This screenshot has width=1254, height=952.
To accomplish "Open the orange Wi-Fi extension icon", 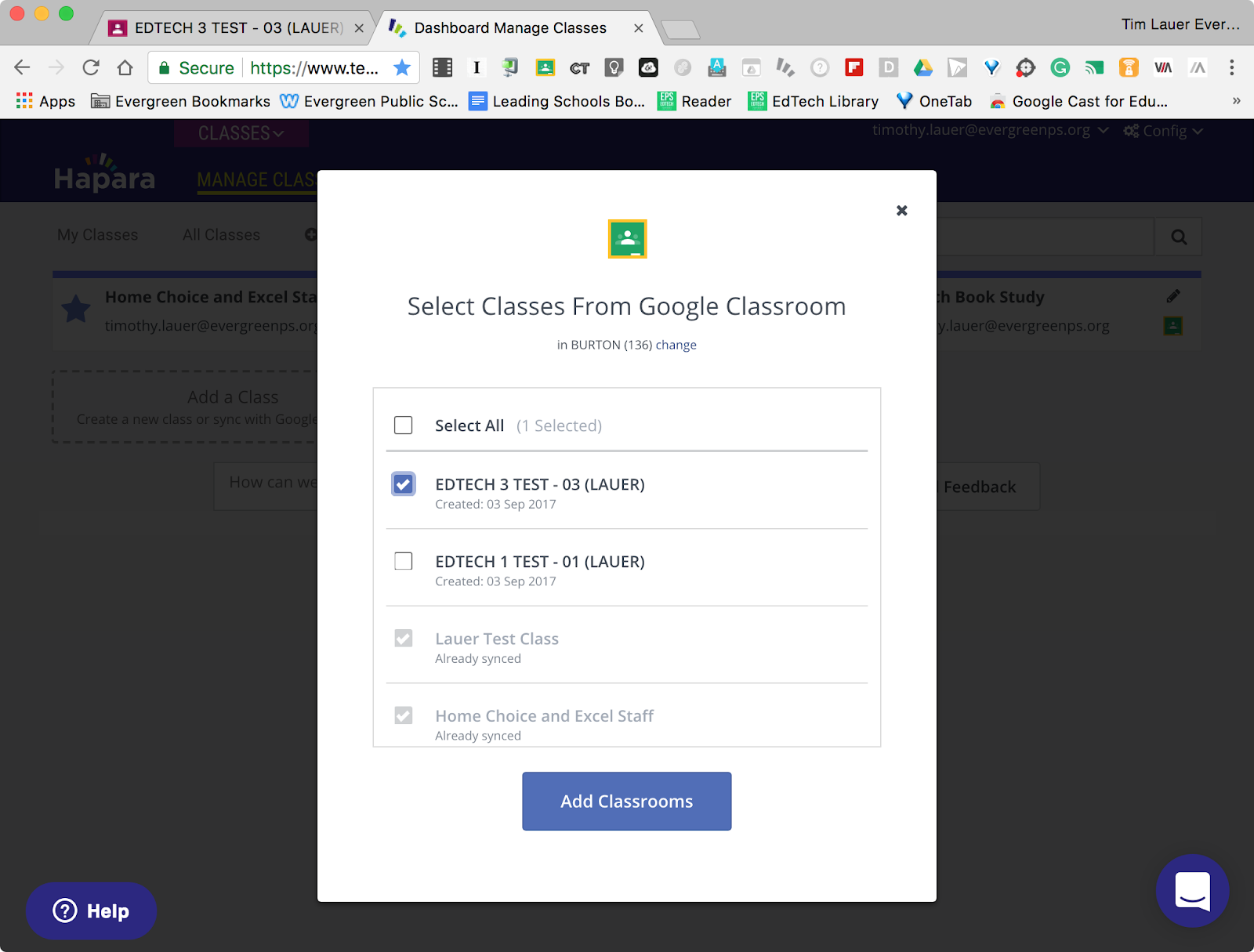I will tap(1129, 67).
